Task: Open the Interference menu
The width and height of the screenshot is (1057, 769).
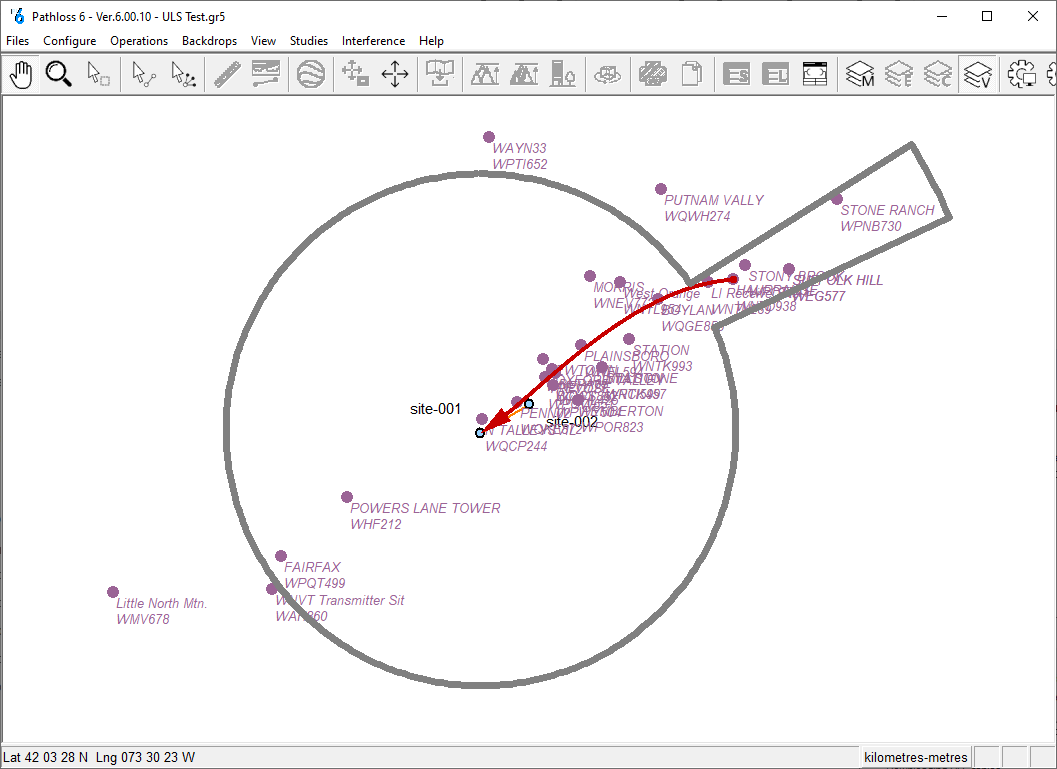Action: pos(373,41)
